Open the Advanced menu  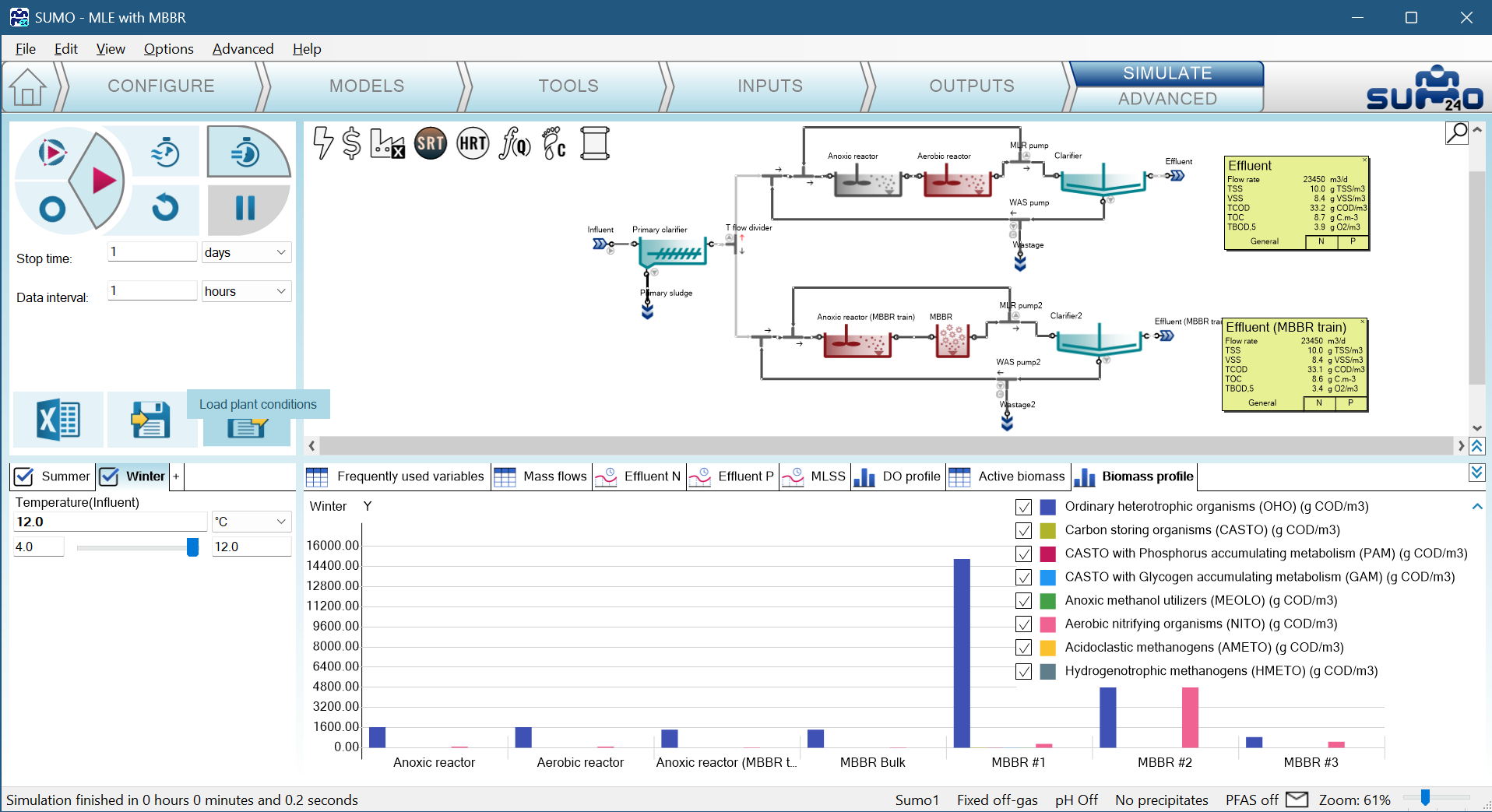click(242, 49)
